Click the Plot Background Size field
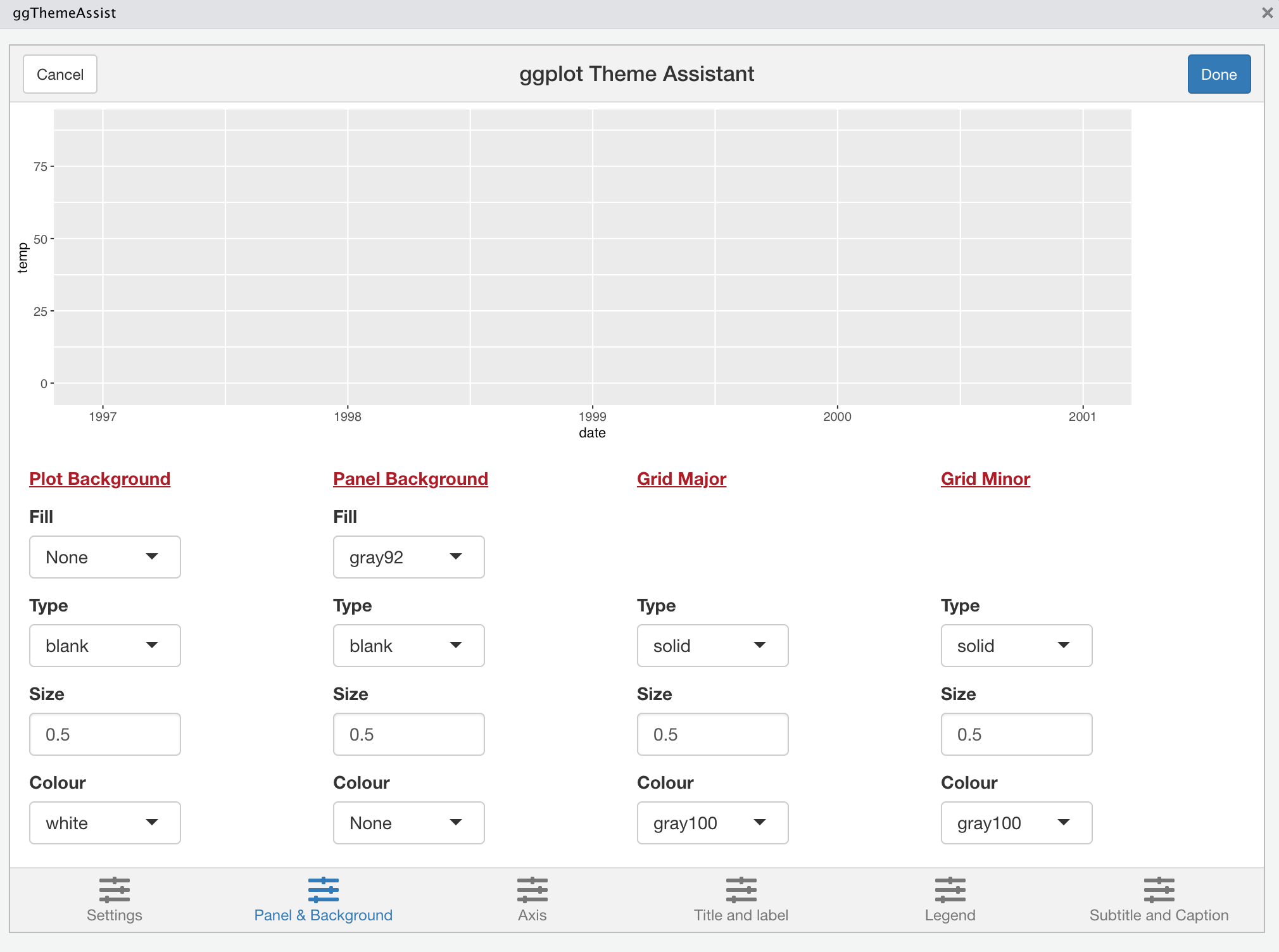The height and width of the screenshot is (952, 1279). coord(105,734)
